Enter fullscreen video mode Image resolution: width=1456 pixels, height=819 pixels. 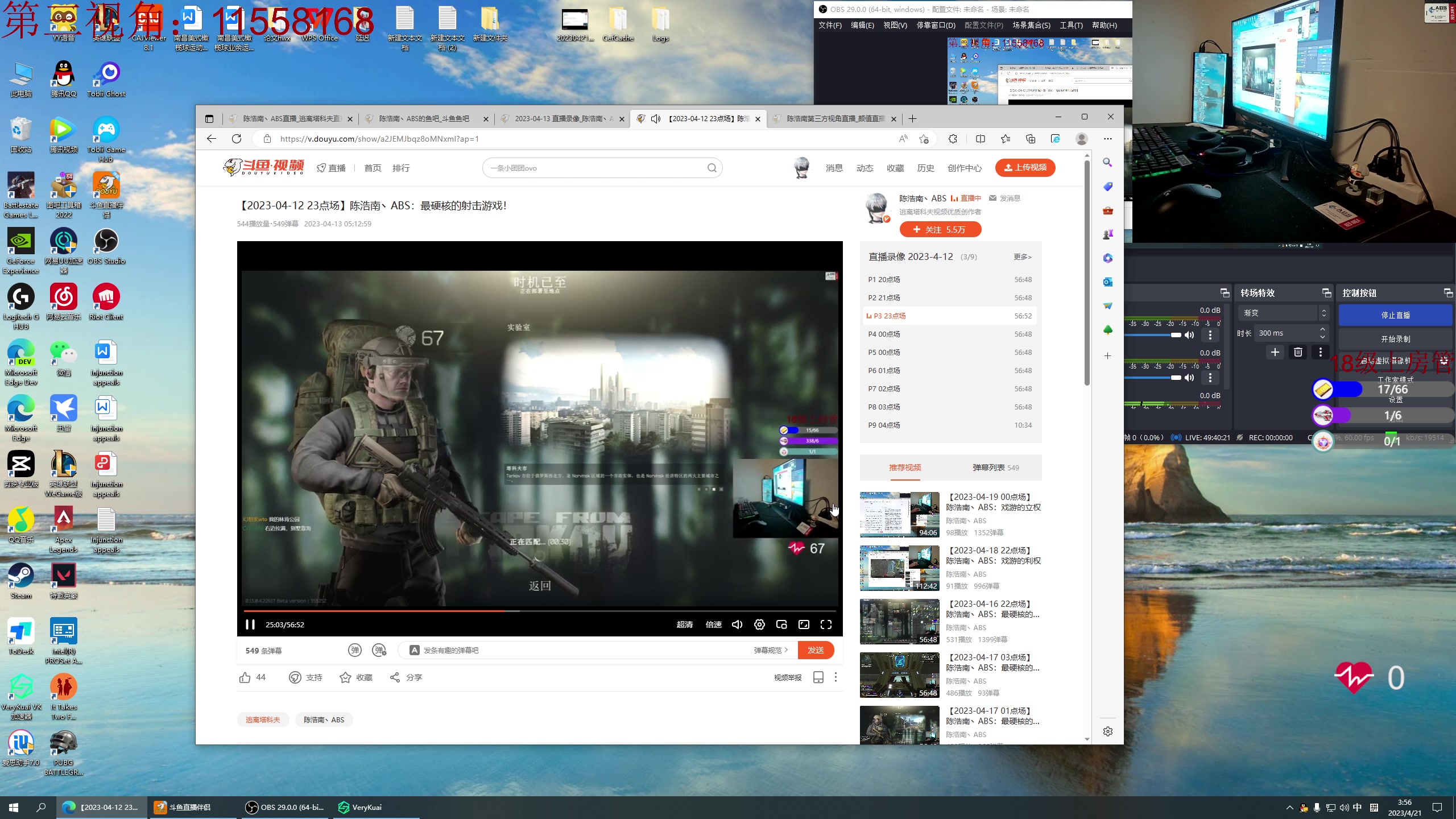click(826, 624)
